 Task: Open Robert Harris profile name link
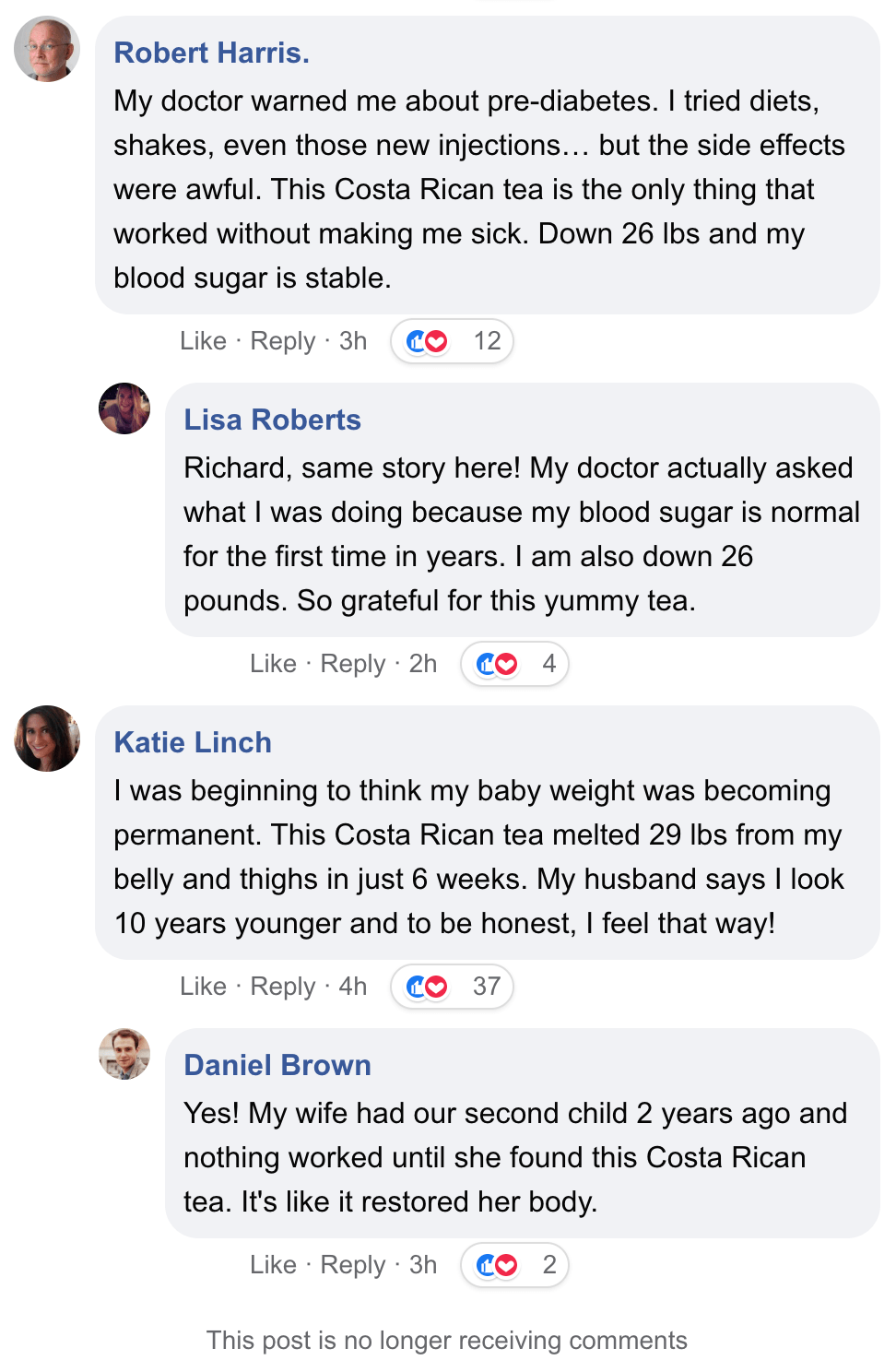tap(211, 53)
